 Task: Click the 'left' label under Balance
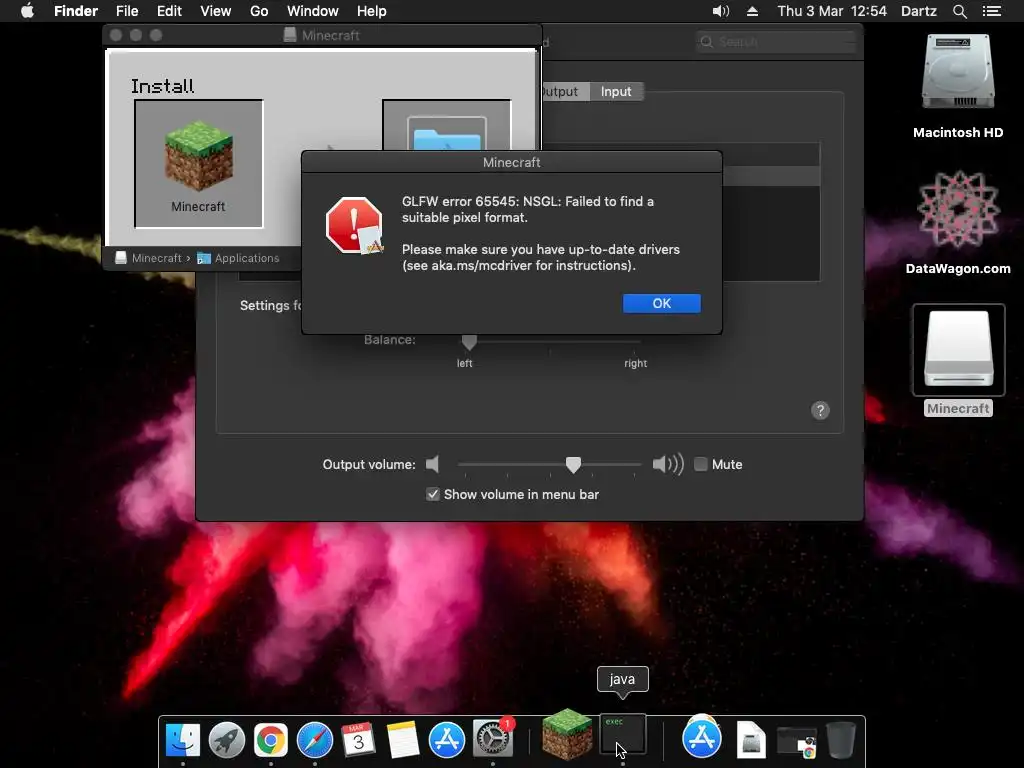(464, 363)
